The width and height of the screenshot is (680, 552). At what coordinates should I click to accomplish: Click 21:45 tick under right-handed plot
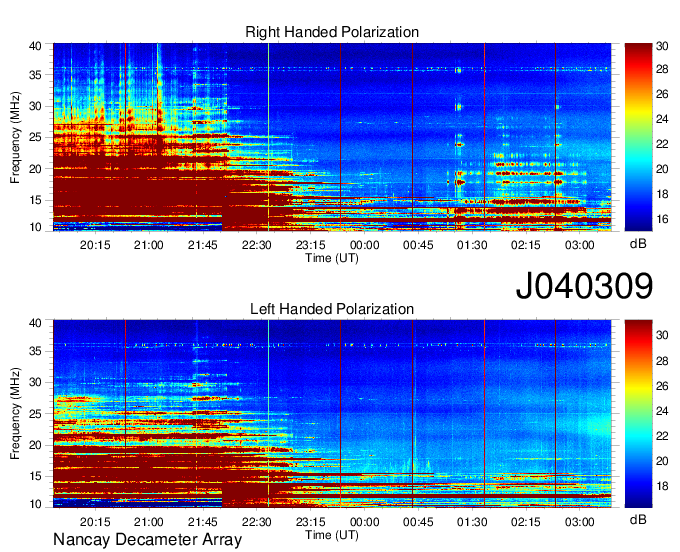tap(203, 245)
